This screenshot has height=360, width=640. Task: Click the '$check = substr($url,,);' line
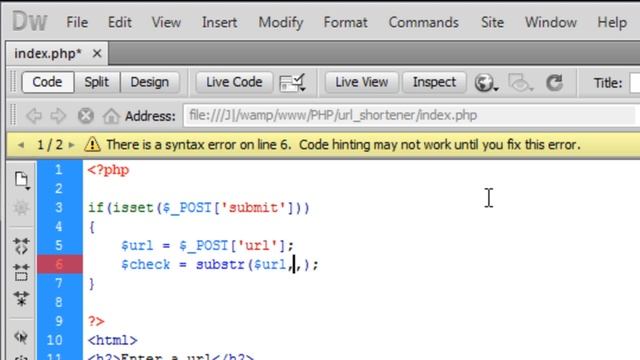[220, 264]
